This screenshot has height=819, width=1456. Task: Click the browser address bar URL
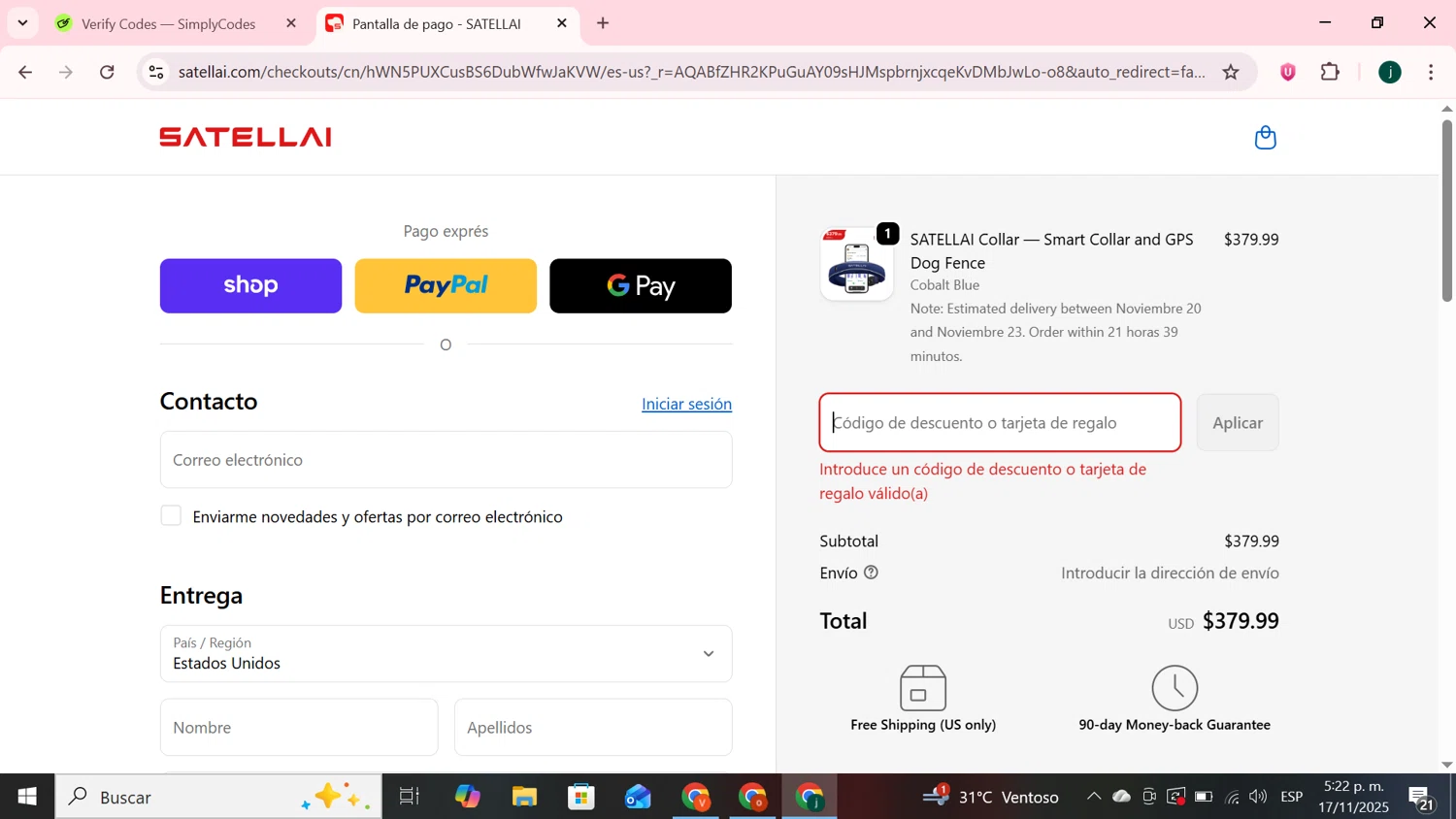691,72
